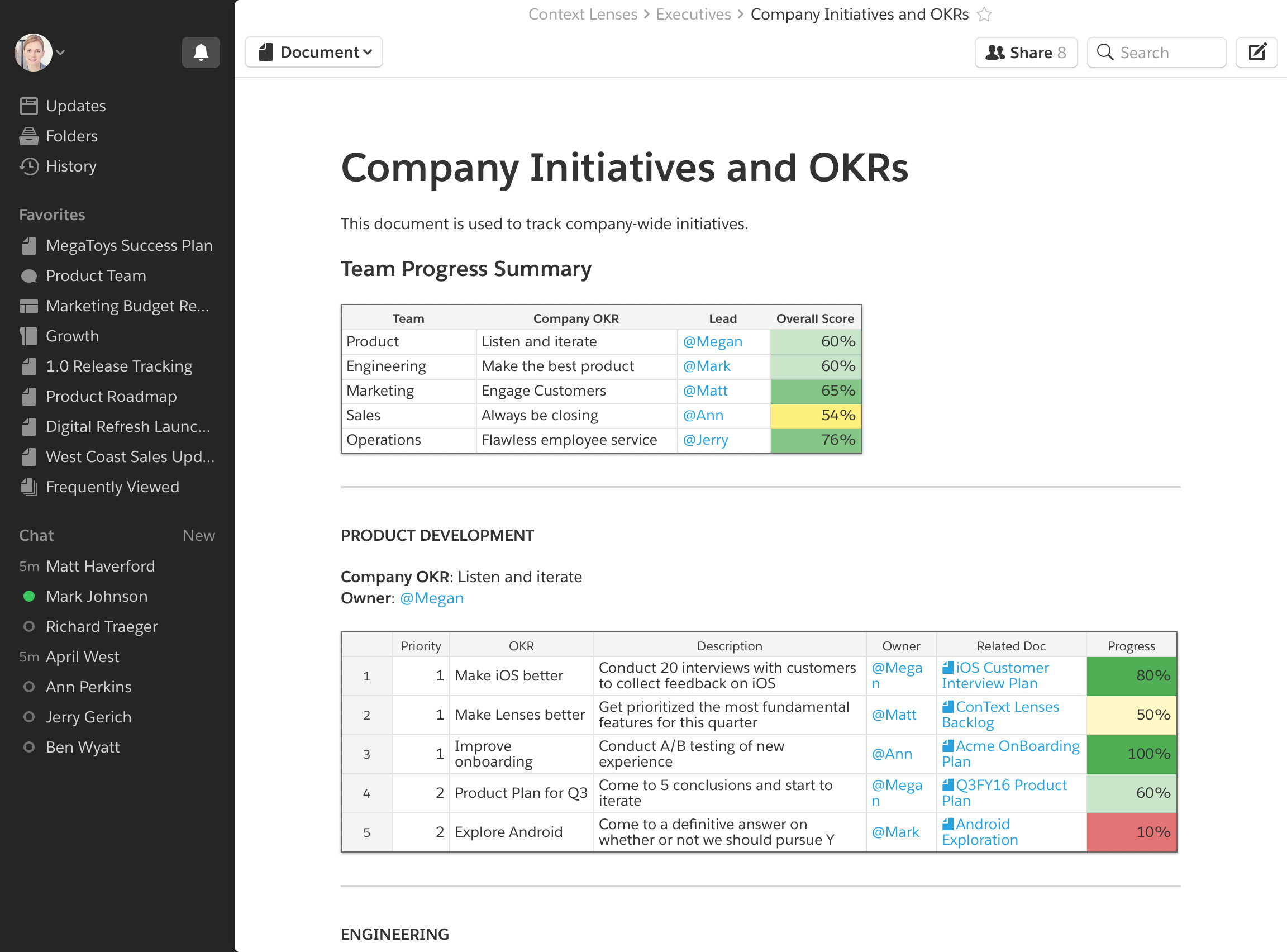Open the Growth folder favorite
The image size is (1287, 952).
72,336
